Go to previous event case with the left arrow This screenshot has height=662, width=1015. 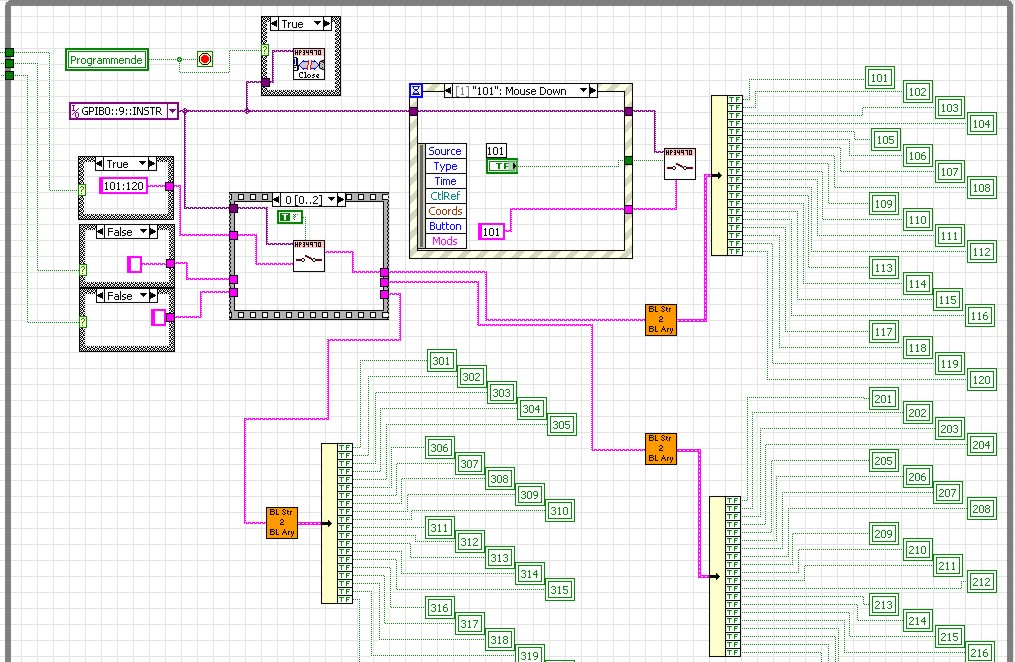tap(448, 91)
